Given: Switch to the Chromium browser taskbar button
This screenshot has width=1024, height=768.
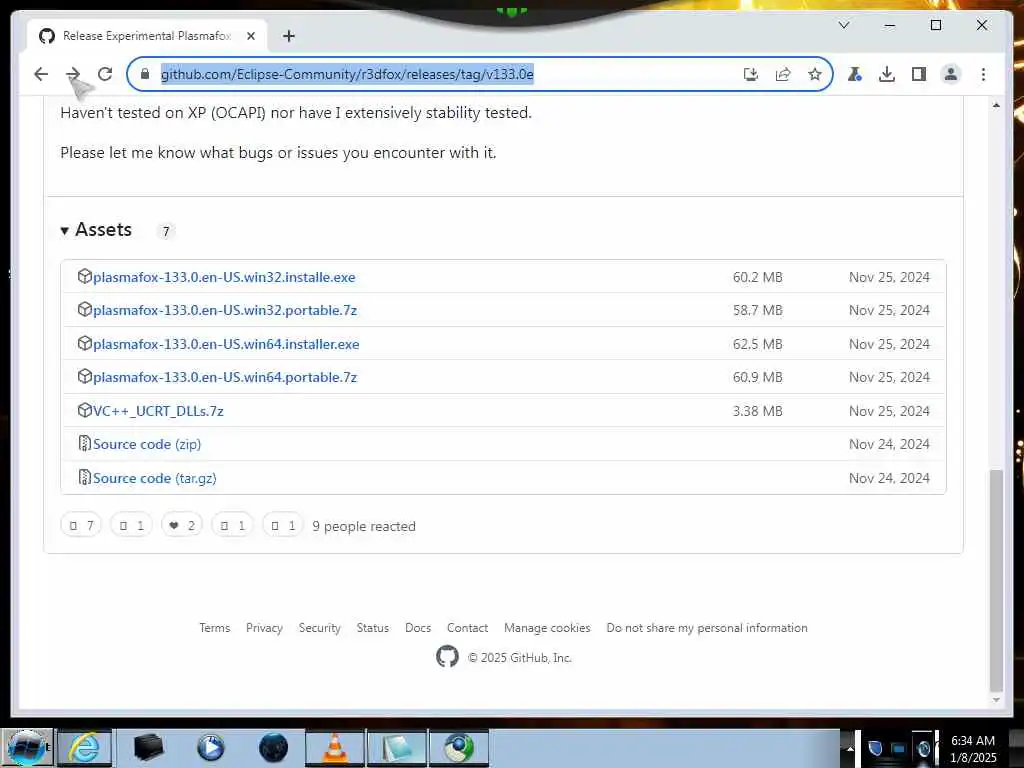Looking at the screenshot, I should (x=459, y=747).
